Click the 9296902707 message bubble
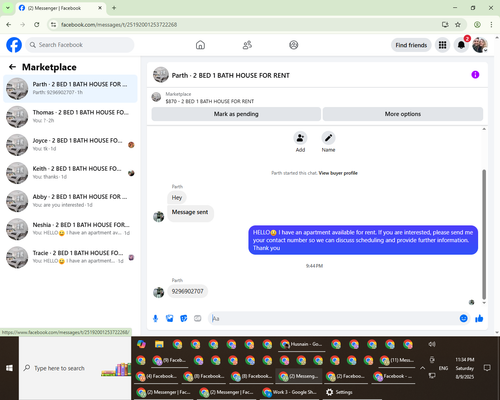Screen dimensions: 500x400 (x=188, y=291)
